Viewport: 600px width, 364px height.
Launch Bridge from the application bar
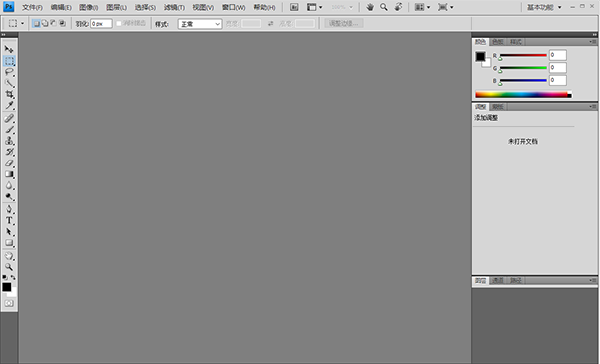point(294,7)
